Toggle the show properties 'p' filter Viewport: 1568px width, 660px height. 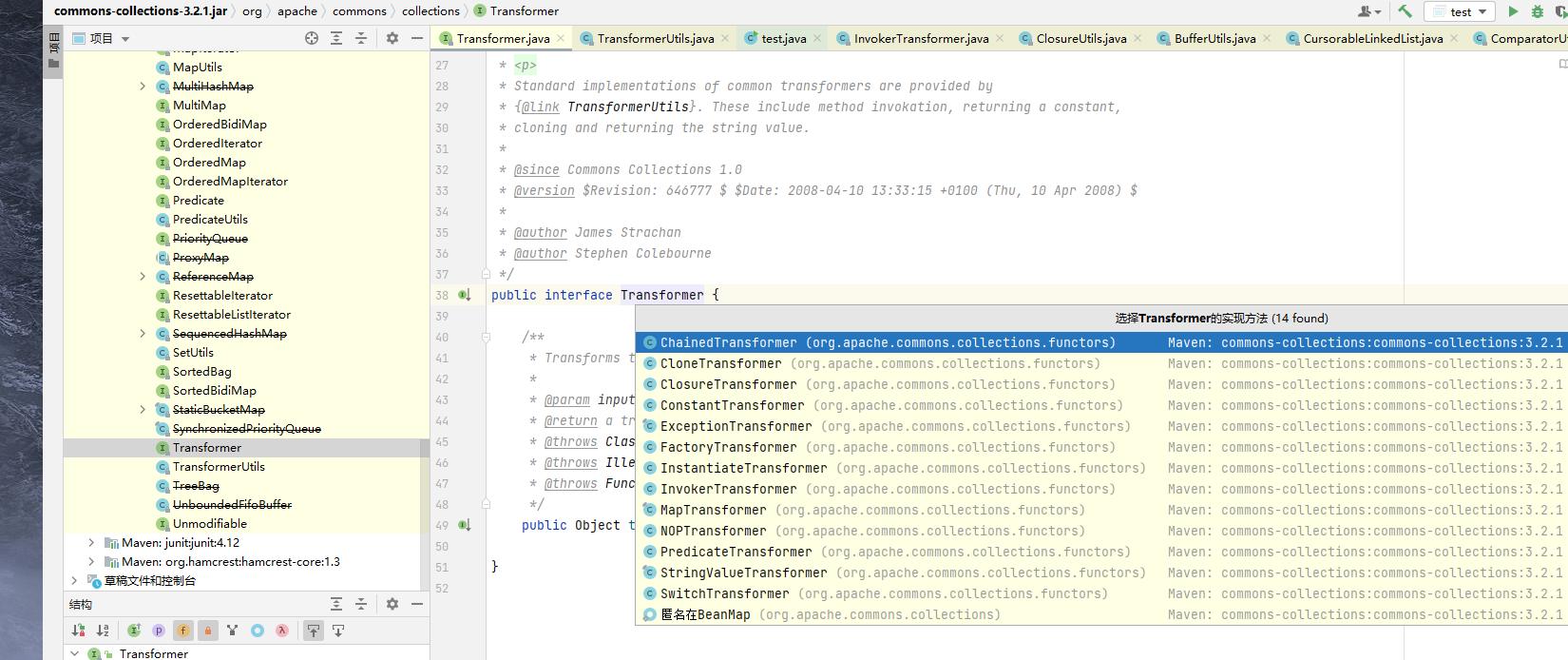pyautogui.click(x=159, y=630)
